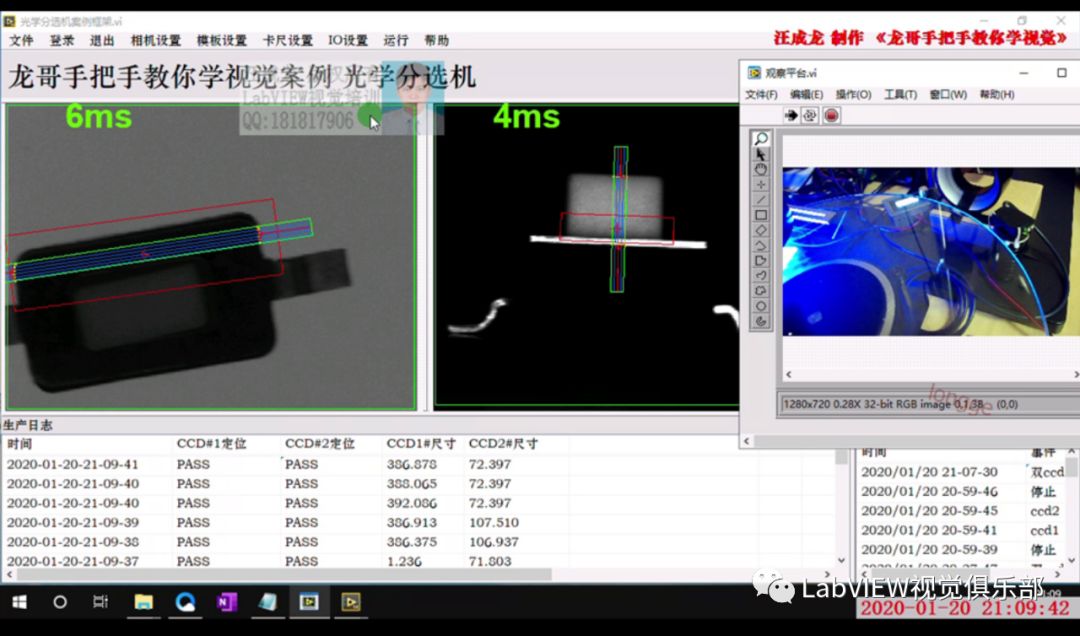1080x636 pixels.
Task: Click the 1280x720 image info status bar
Action: pyautogui.click(x=928, y=404)
